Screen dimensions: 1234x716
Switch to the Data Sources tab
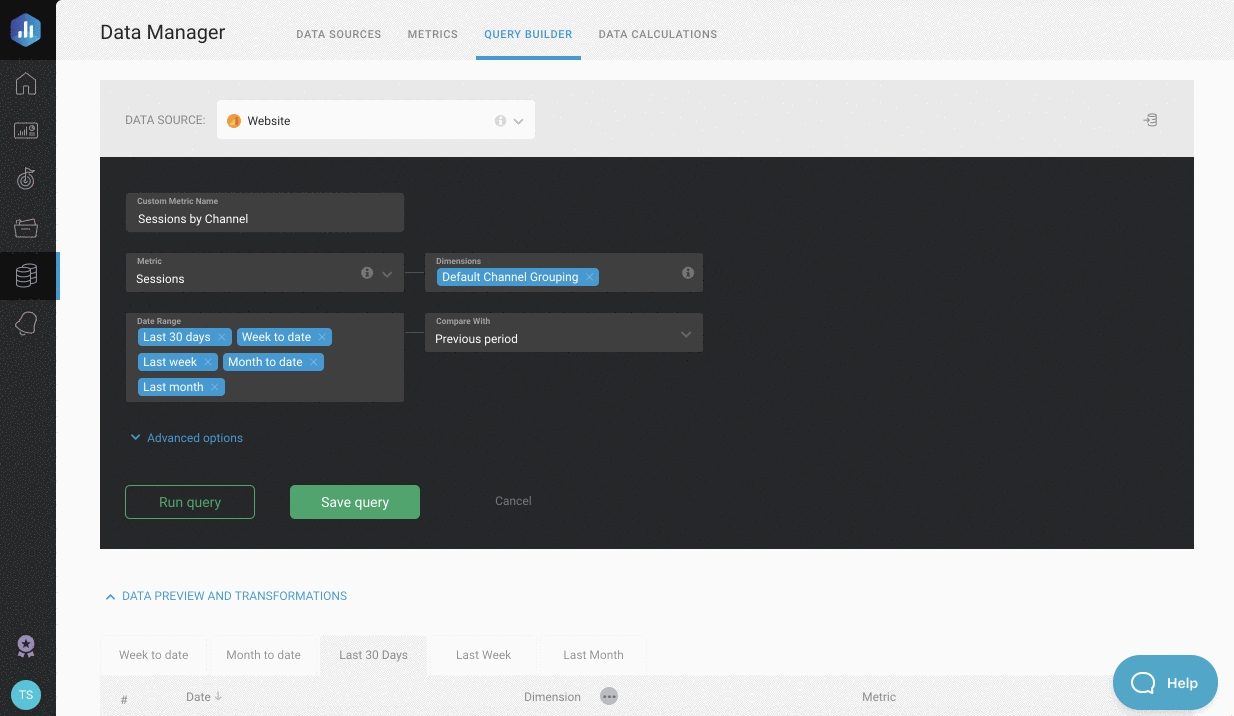pos(339,34)
